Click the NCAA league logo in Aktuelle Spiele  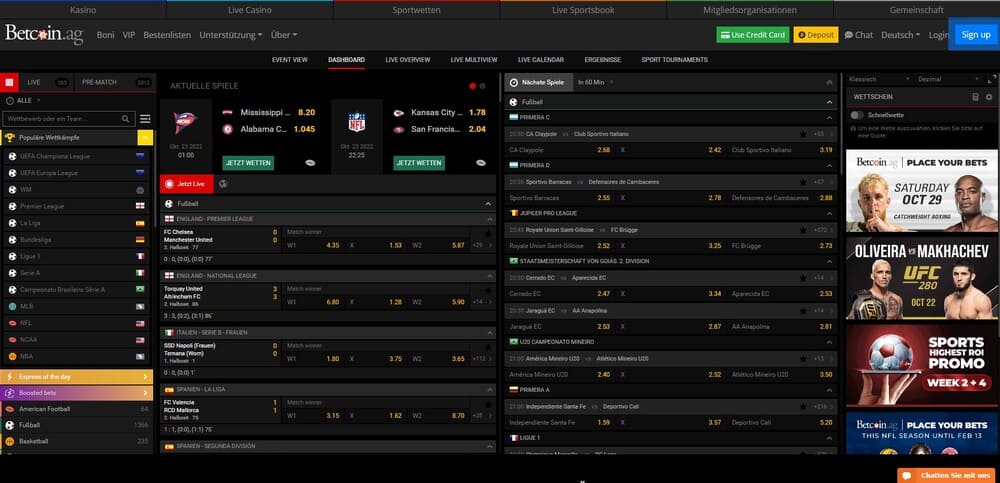click(186, 122)
